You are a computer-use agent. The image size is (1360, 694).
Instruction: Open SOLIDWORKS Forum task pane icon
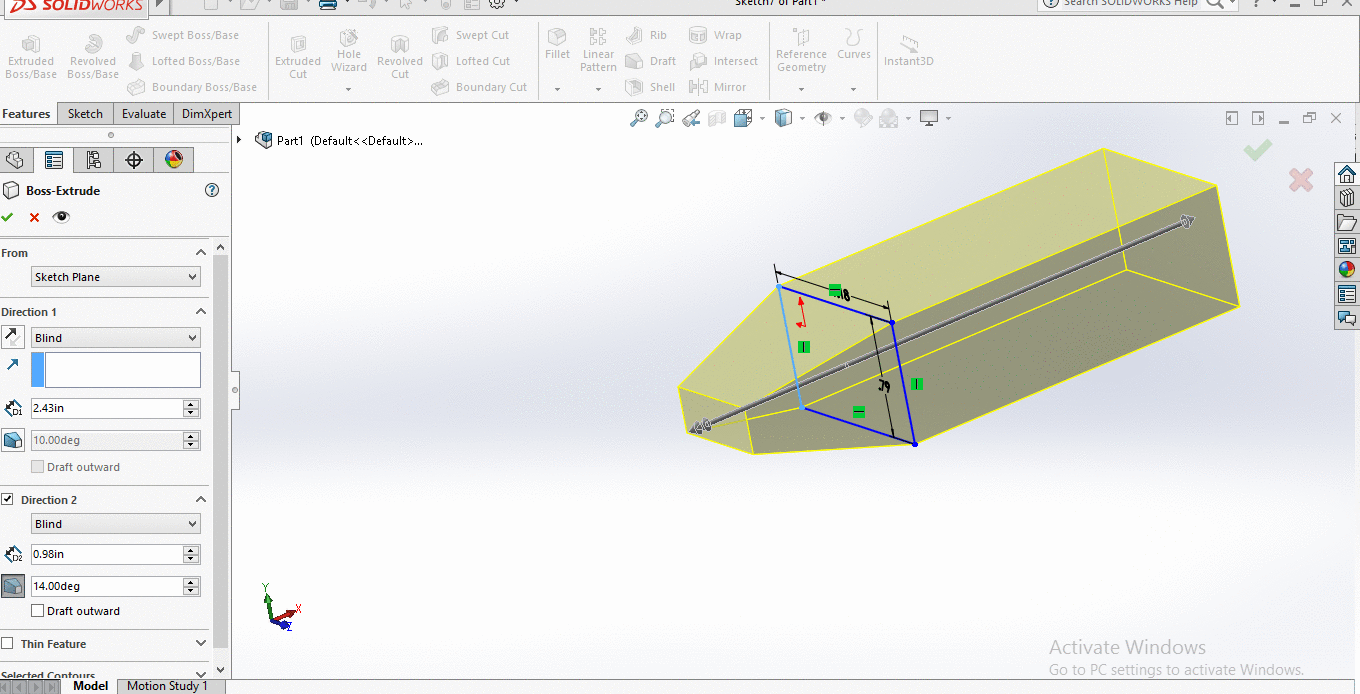(1347, 318)
